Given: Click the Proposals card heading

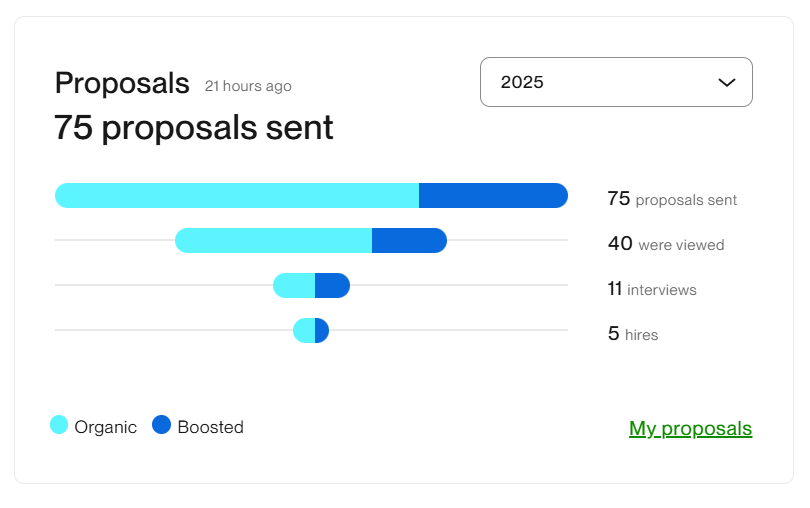Looking at the screenshot, I should pos(122,83).
